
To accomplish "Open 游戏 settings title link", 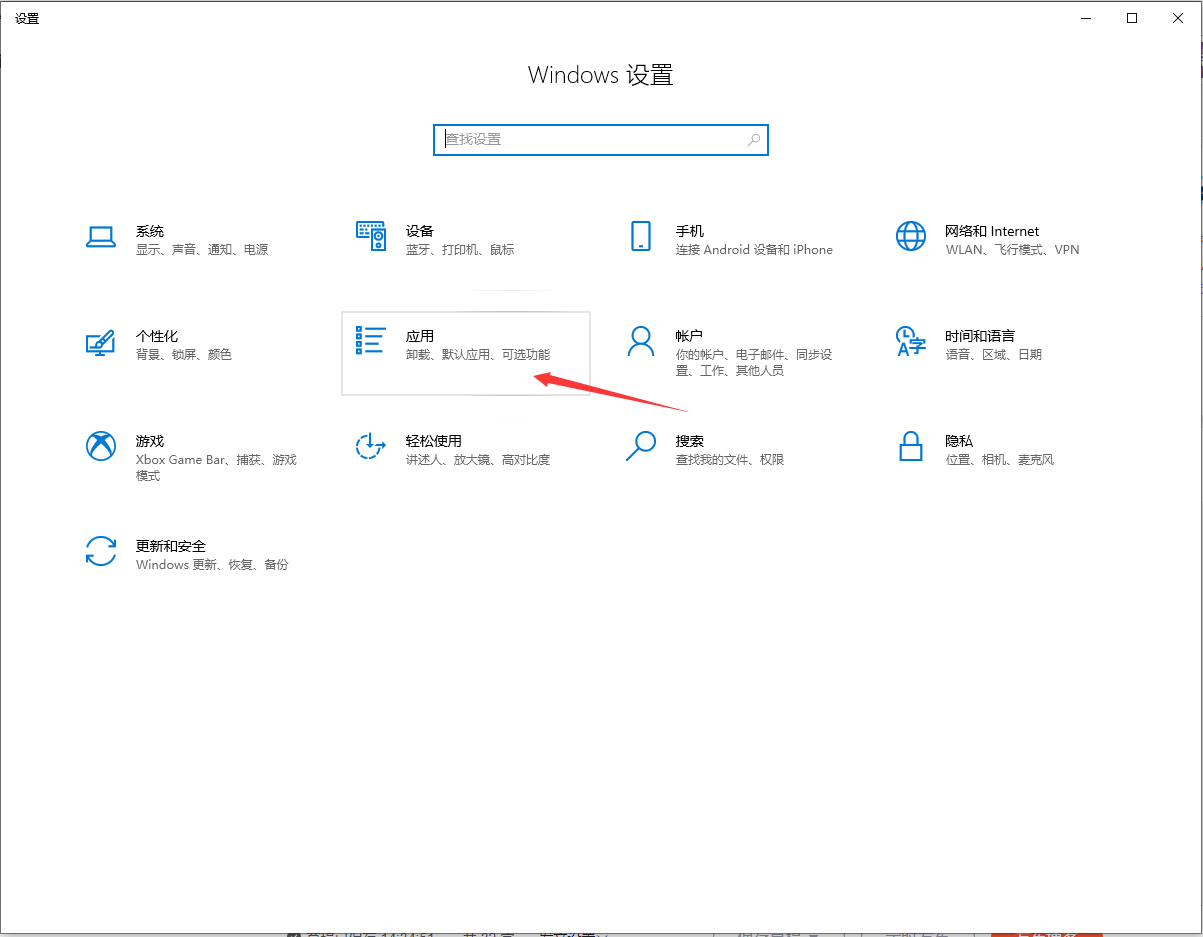I will tap(150, 441).
